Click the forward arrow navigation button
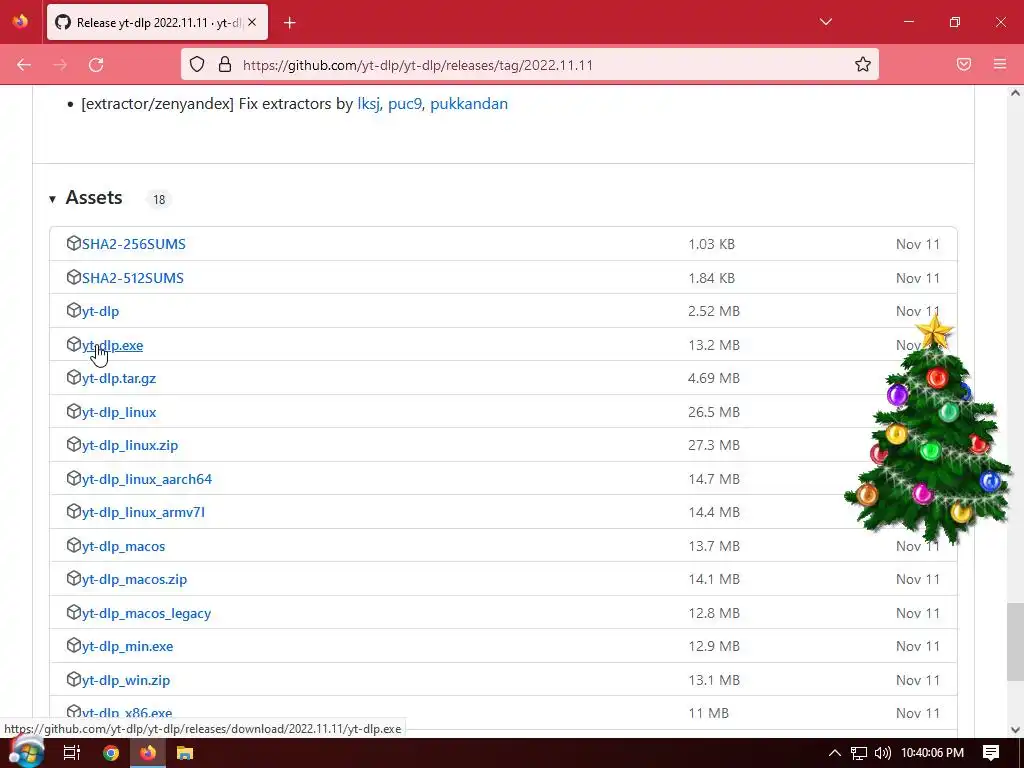The image size is (1024, 768). [x=60, y=65]
